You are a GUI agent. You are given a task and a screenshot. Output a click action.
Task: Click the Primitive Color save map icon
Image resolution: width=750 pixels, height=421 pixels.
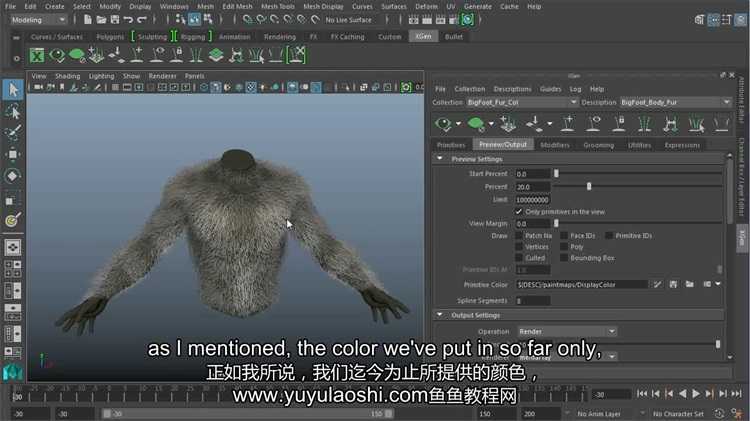point(673,284)
